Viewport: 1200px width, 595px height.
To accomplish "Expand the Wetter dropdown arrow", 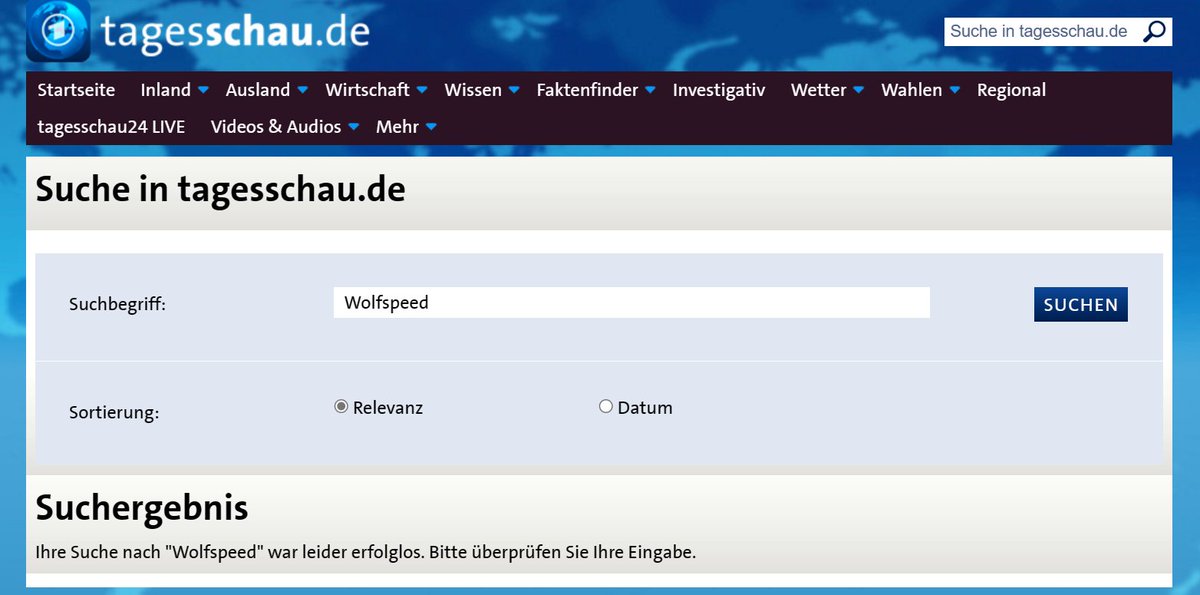I will [859, 90].
